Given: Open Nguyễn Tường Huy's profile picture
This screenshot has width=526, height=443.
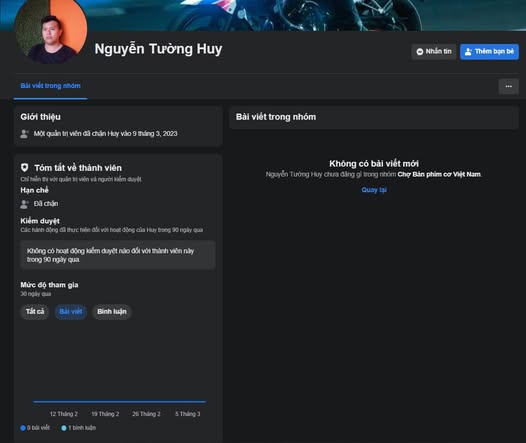Looking at the screenshot, I should point(51,30).
